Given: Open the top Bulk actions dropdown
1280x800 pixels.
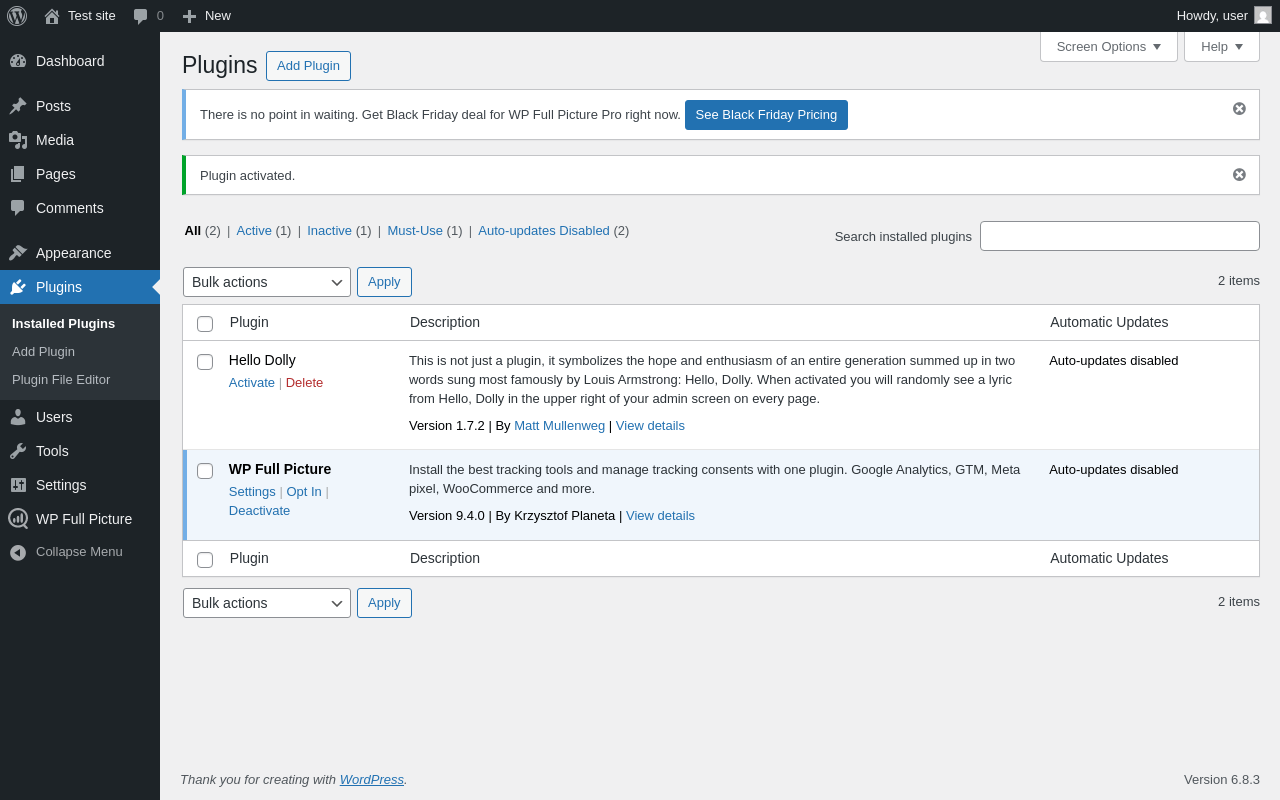Looking at the screenshot, I should [267, 282].
